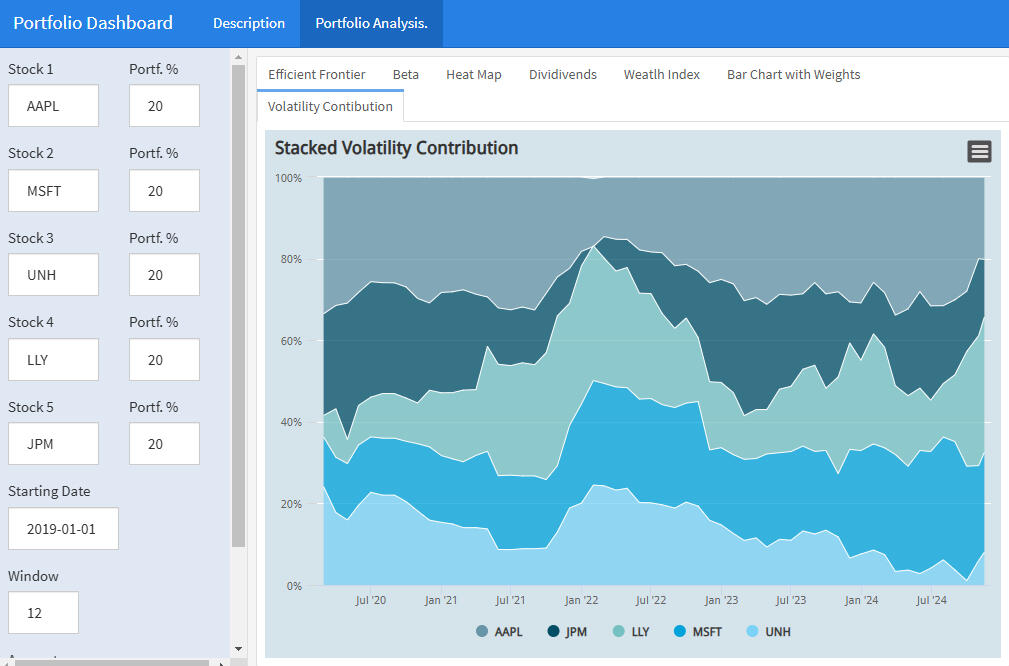View the Weatlh Index tab

point(661,74)
